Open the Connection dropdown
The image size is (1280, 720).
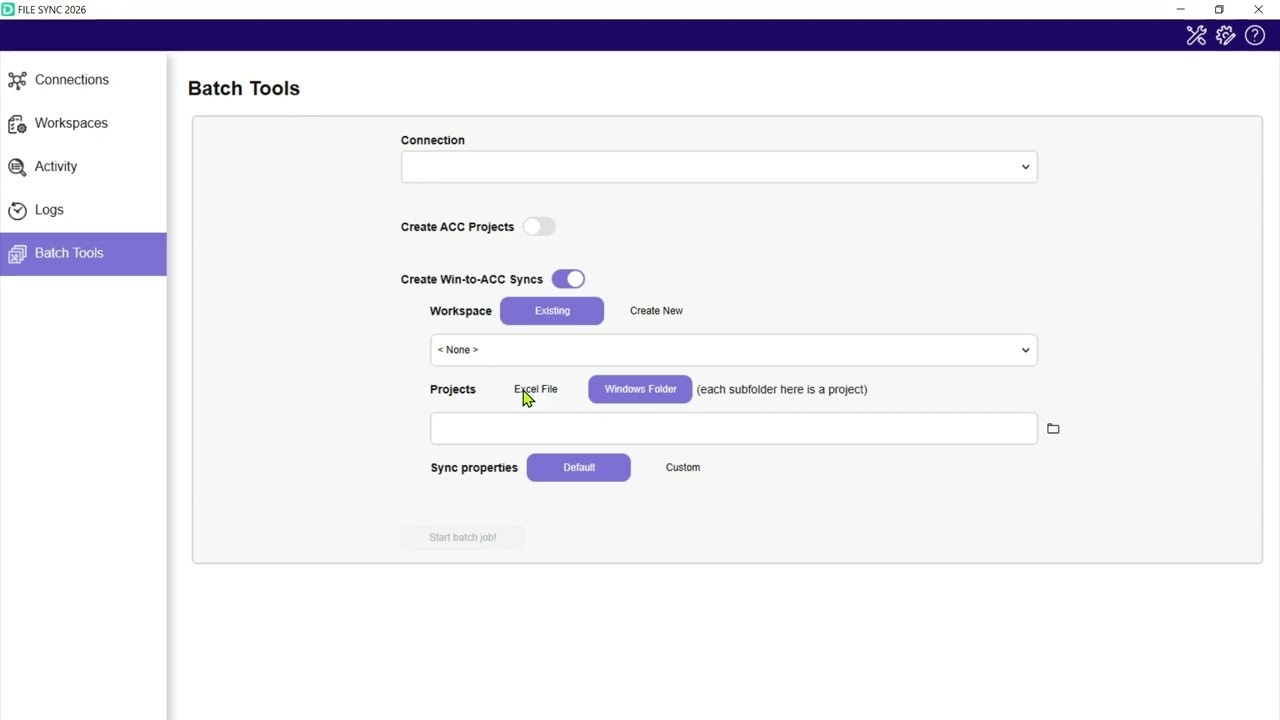tap(719, 167)
